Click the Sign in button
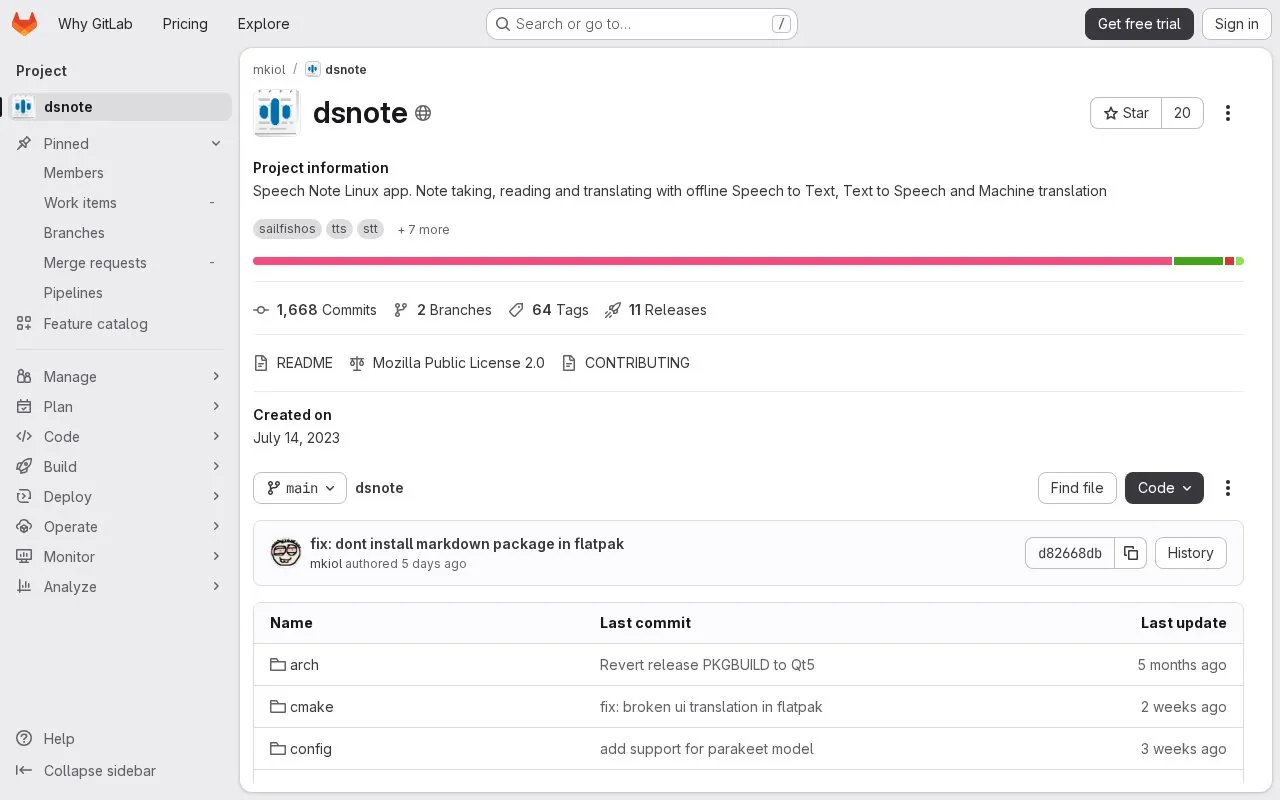 [1237, 24]
